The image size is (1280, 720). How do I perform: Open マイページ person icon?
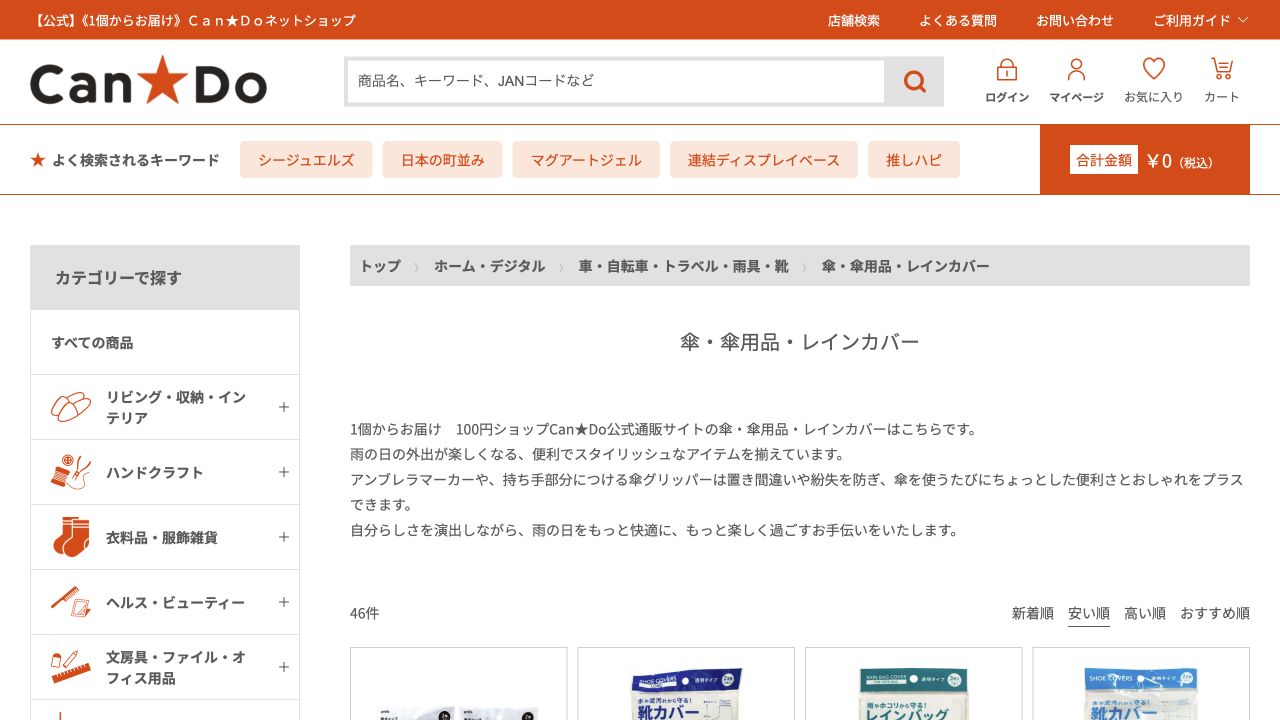click(x=1076, y=70)
